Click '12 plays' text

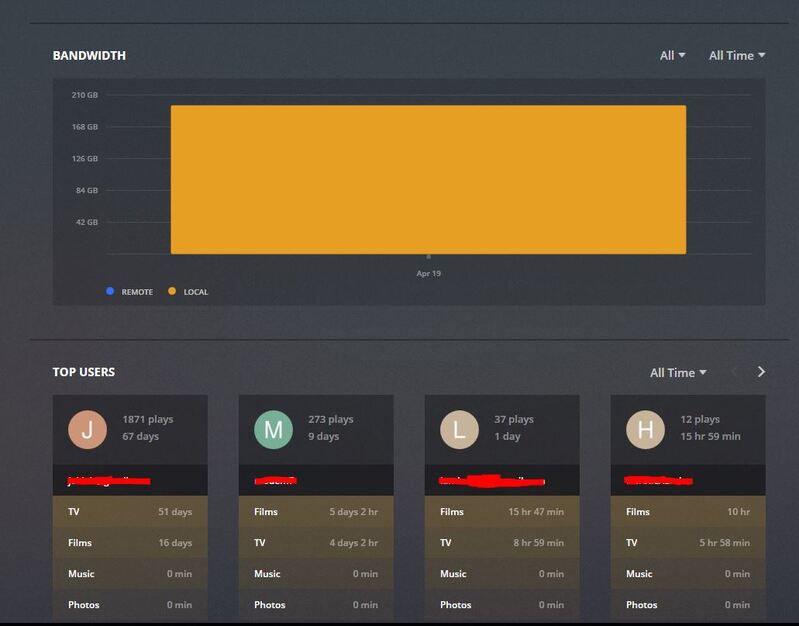pos(700,420)
